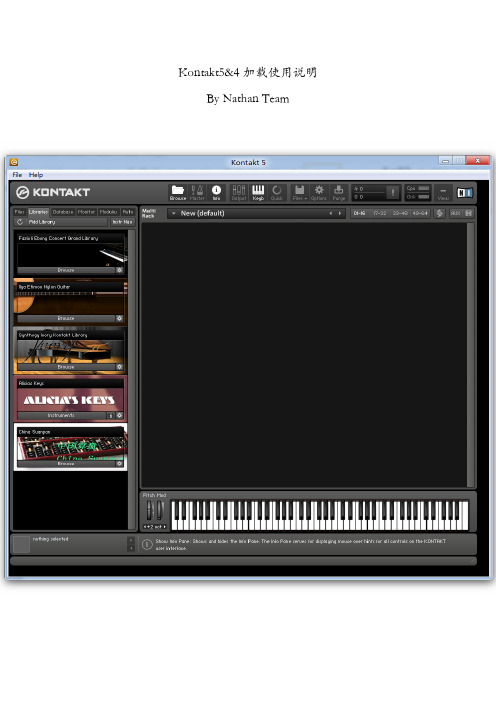Open the Files disk menu
This screenshot has height=702, width=496.
pyautogui.click(x=299, y=193)
